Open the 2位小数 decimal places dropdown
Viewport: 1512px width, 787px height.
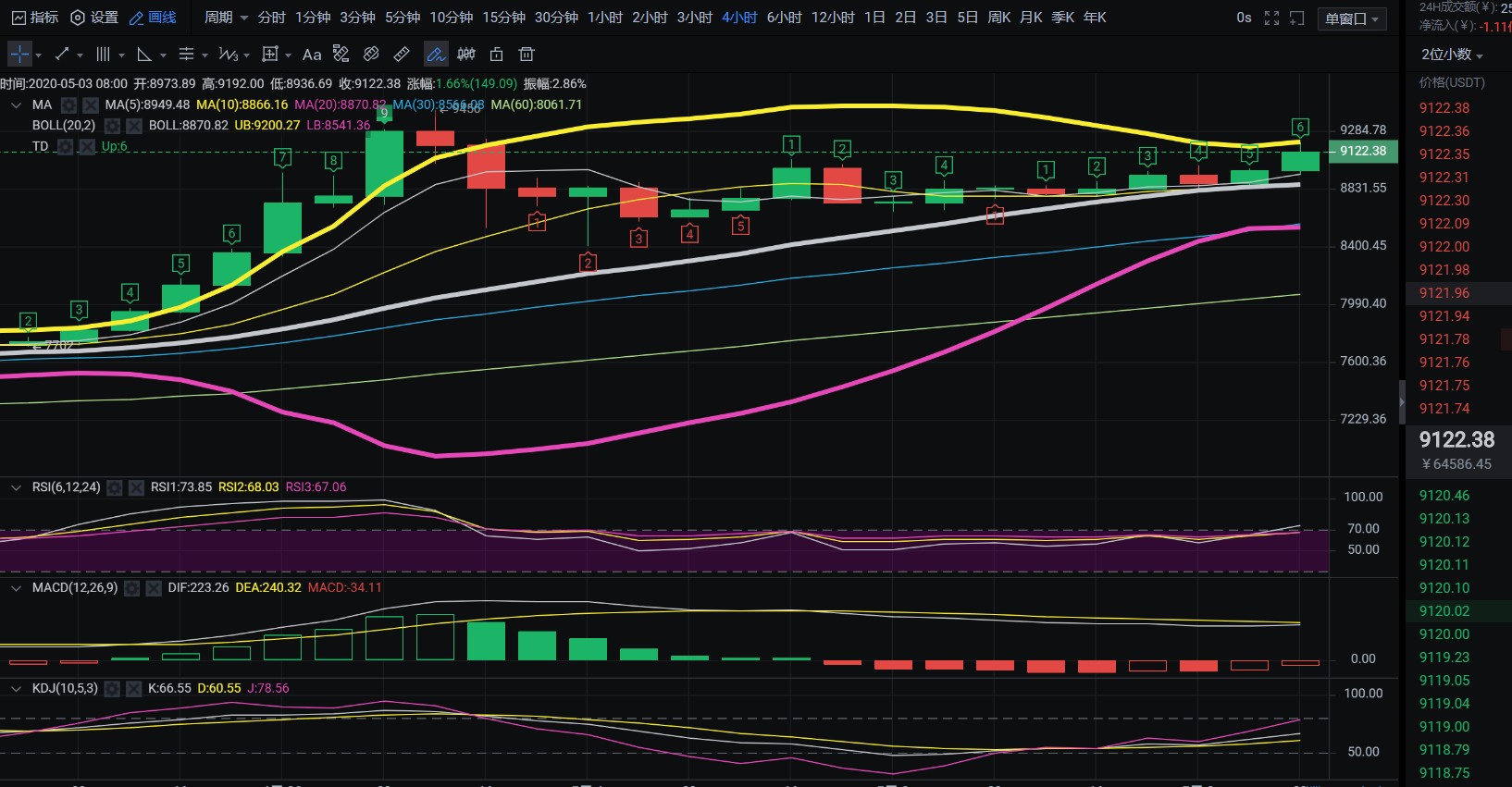click(x=1451, y=55)
